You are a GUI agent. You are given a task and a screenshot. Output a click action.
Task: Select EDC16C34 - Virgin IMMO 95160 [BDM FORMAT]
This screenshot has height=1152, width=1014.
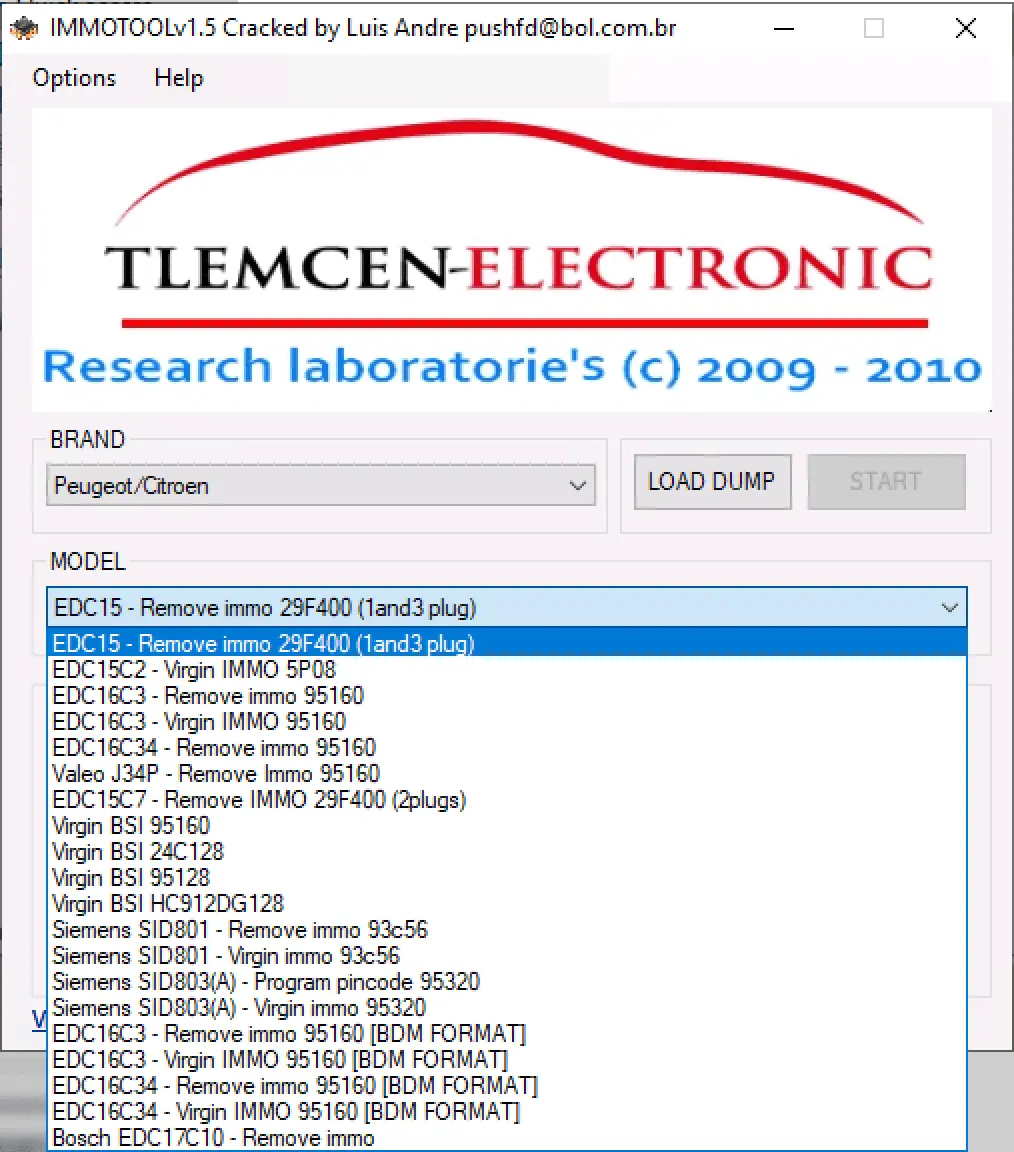(506, 1112)
